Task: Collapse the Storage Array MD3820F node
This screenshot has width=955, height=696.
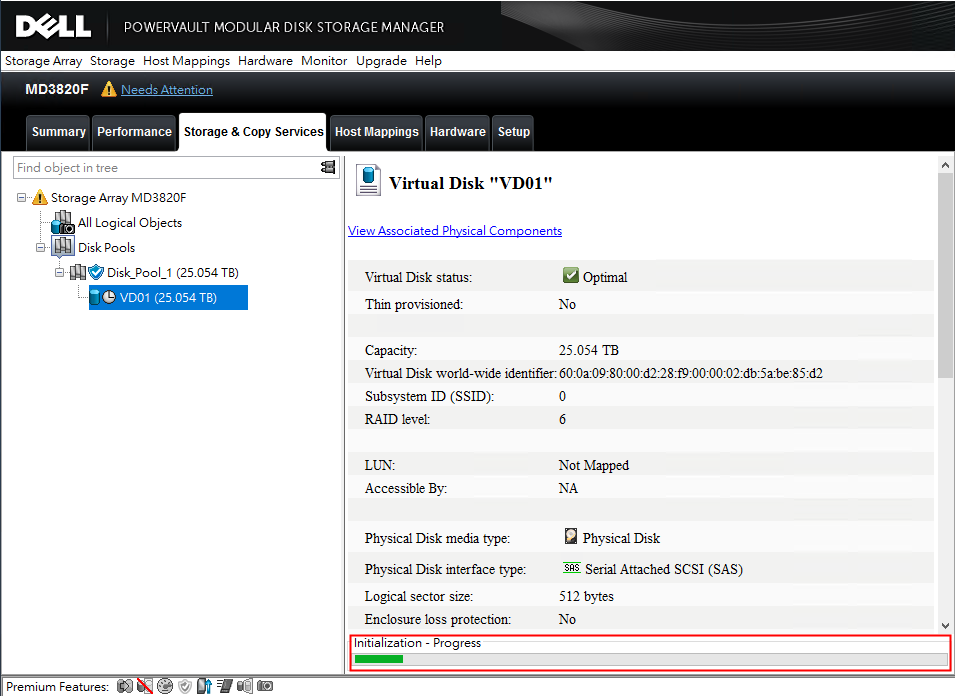Action: pos(22,197)
